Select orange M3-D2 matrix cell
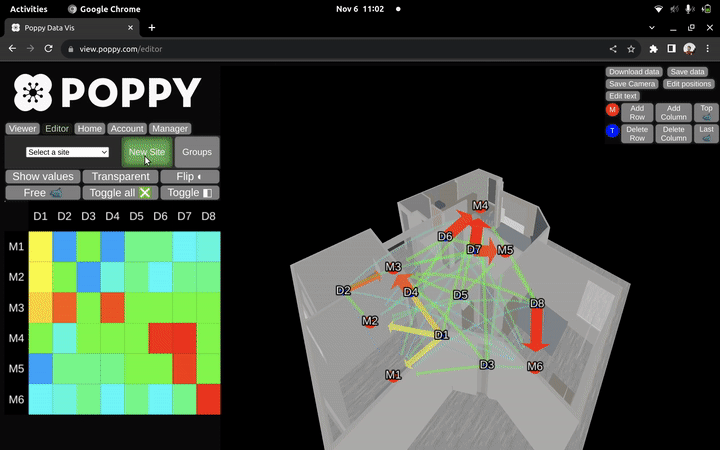 click(64, 308)
